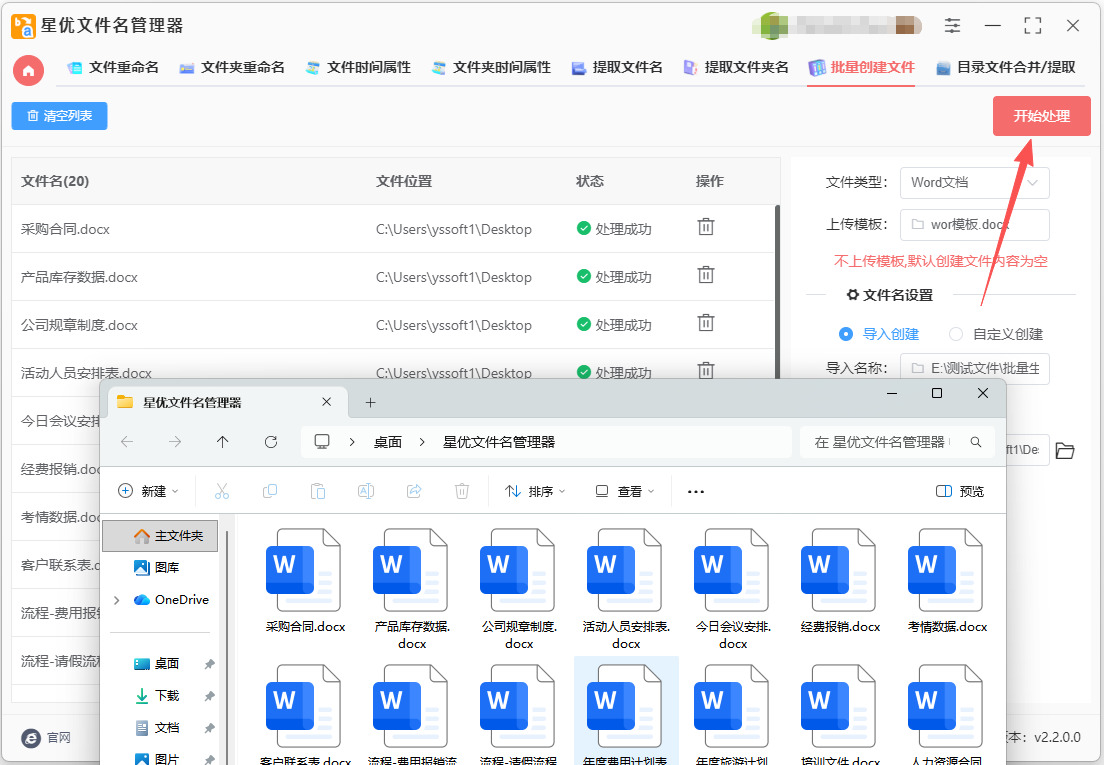This screenshot has height=765, width=1104.
Task: Open the See more (…) menu in Explorer
Action: (x=696, y=492)
